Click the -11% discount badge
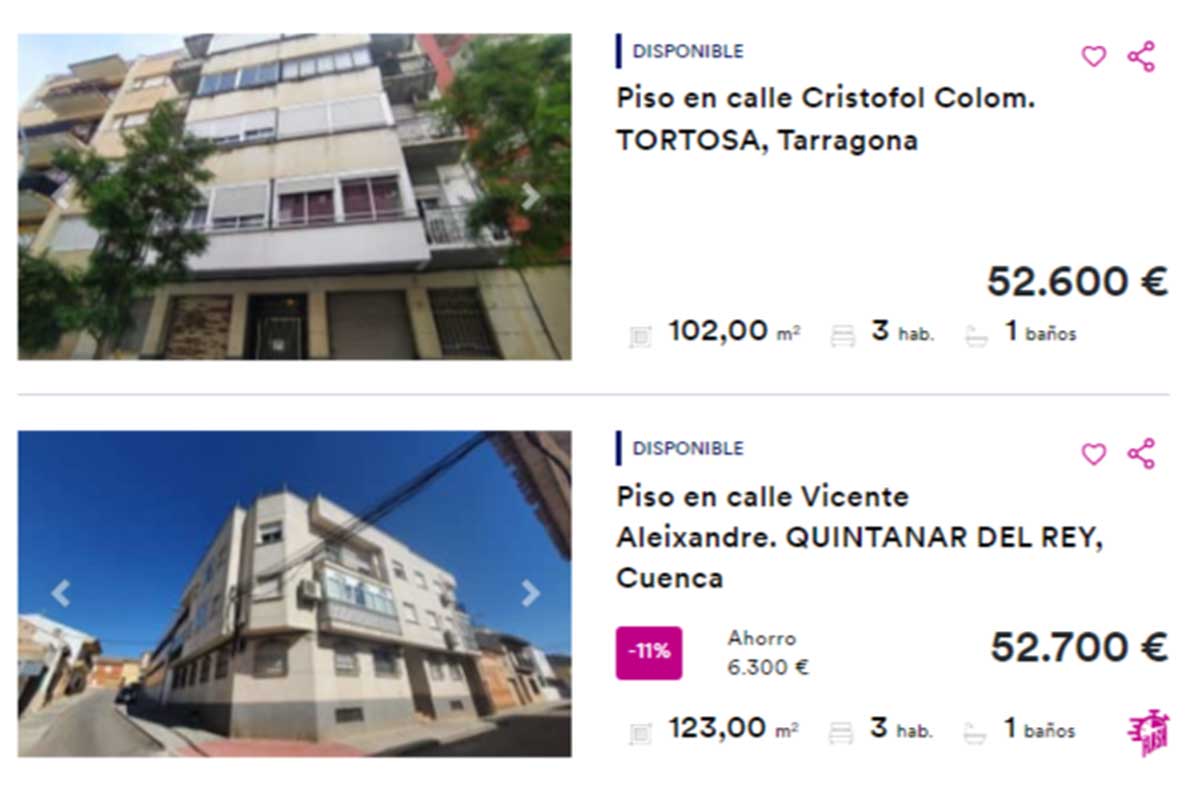 tap(649, 653)
